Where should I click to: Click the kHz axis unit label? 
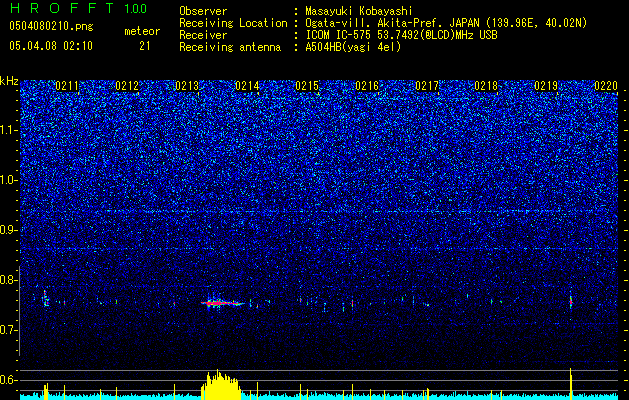9,81
